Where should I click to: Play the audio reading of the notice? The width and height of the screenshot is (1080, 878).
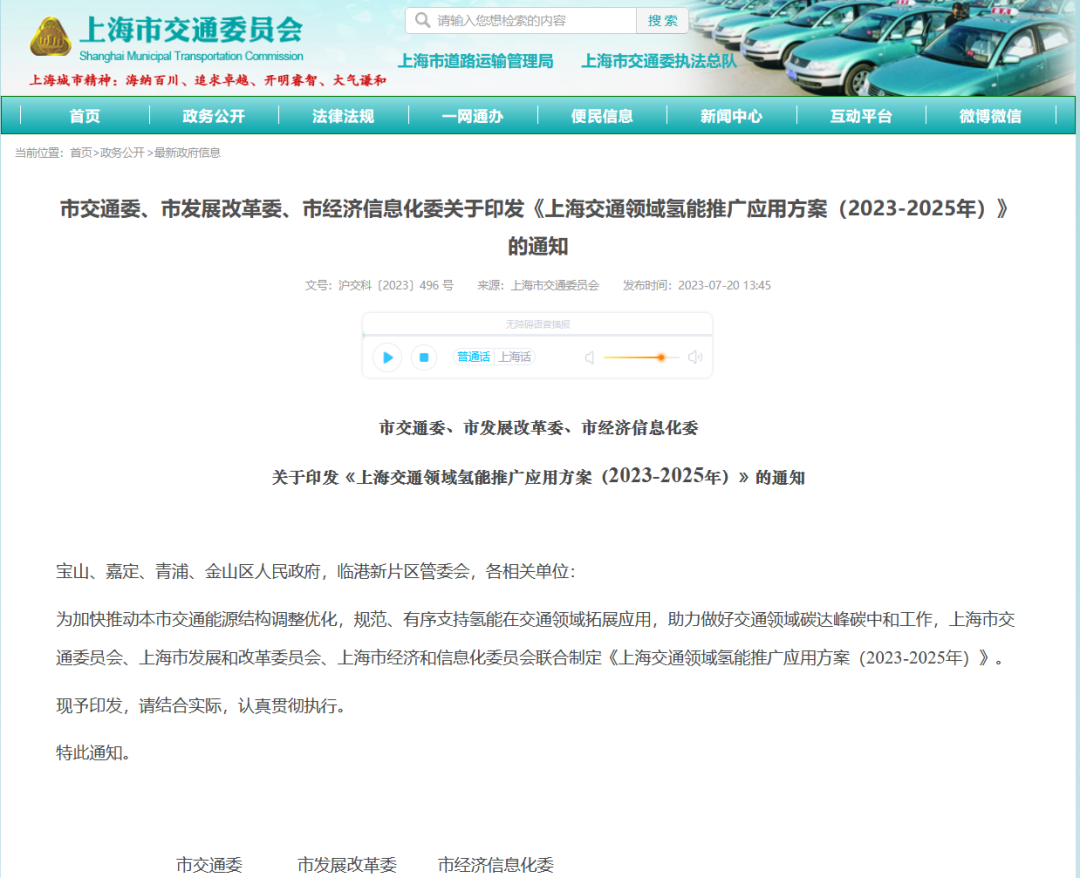[387, 357]
